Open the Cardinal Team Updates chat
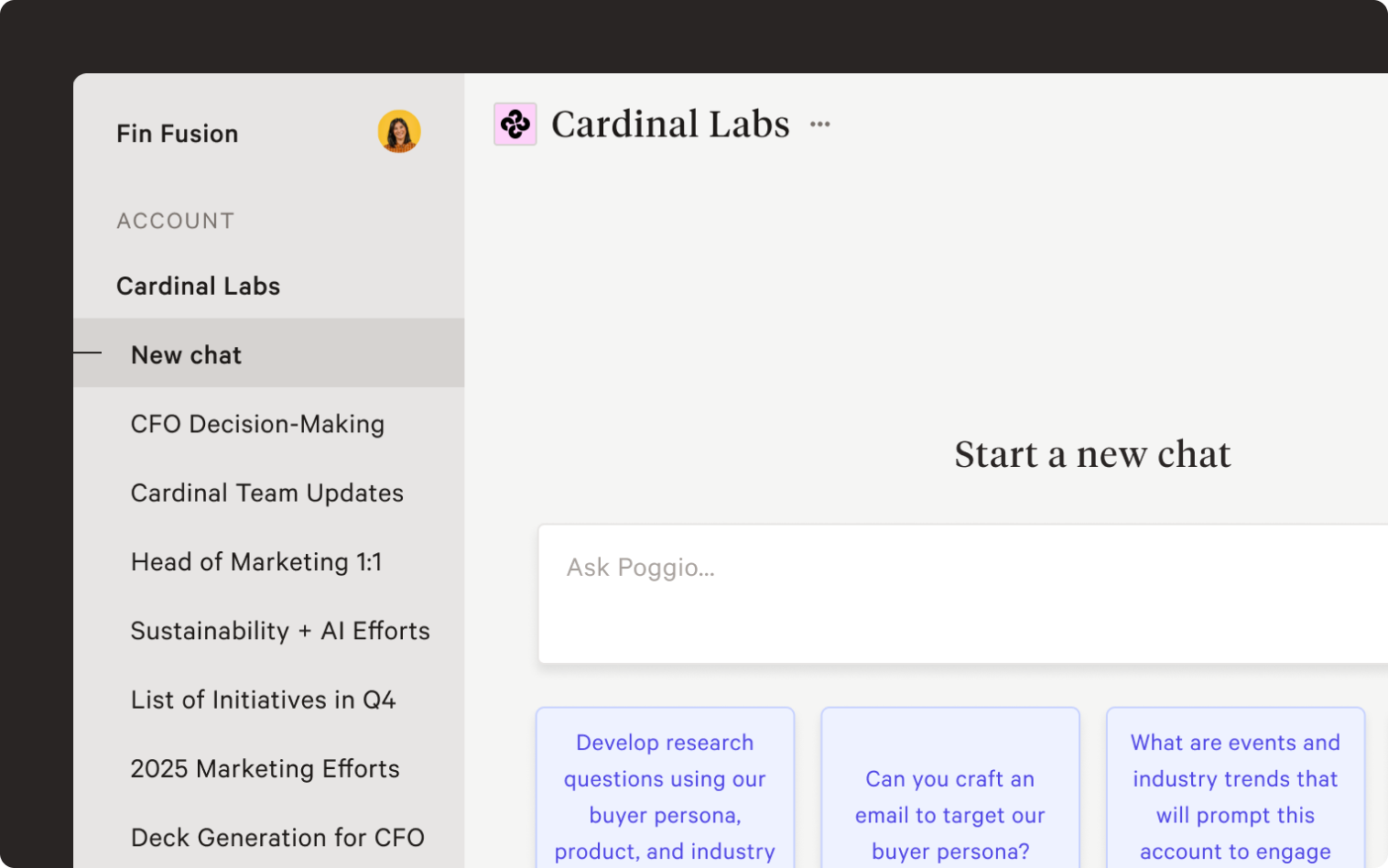The image size is (1388, 868). click(x=266, y=493)
